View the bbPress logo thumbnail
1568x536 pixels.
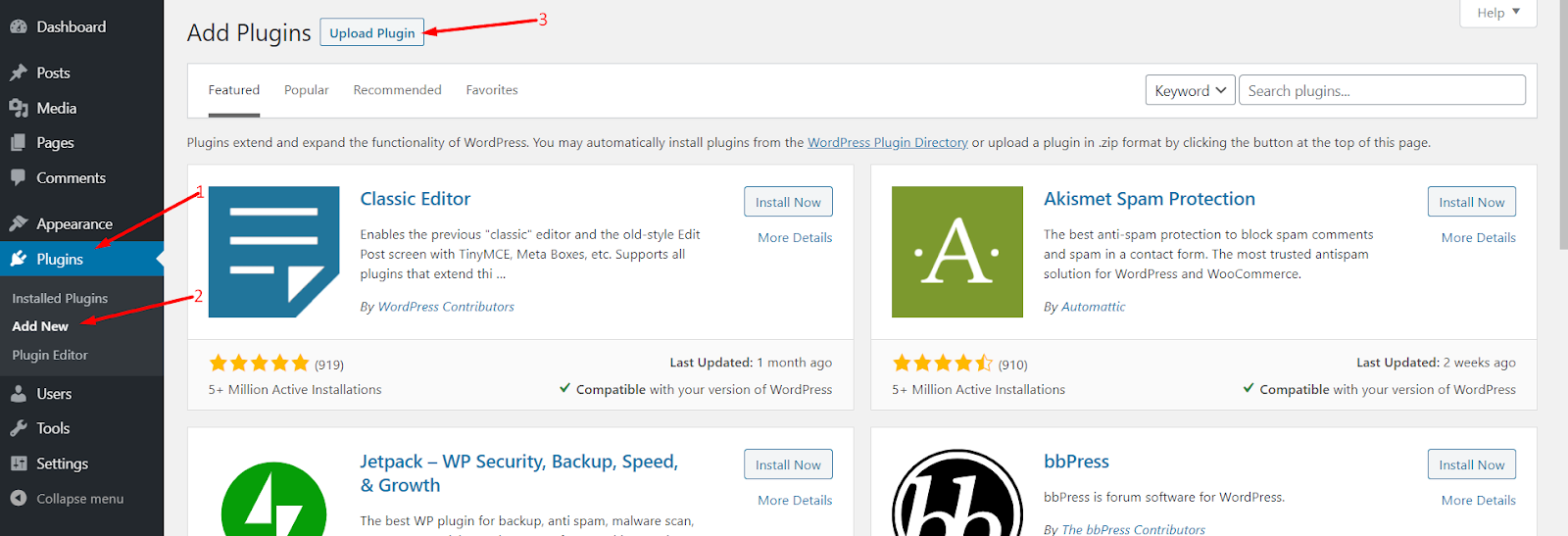point(956,493)
